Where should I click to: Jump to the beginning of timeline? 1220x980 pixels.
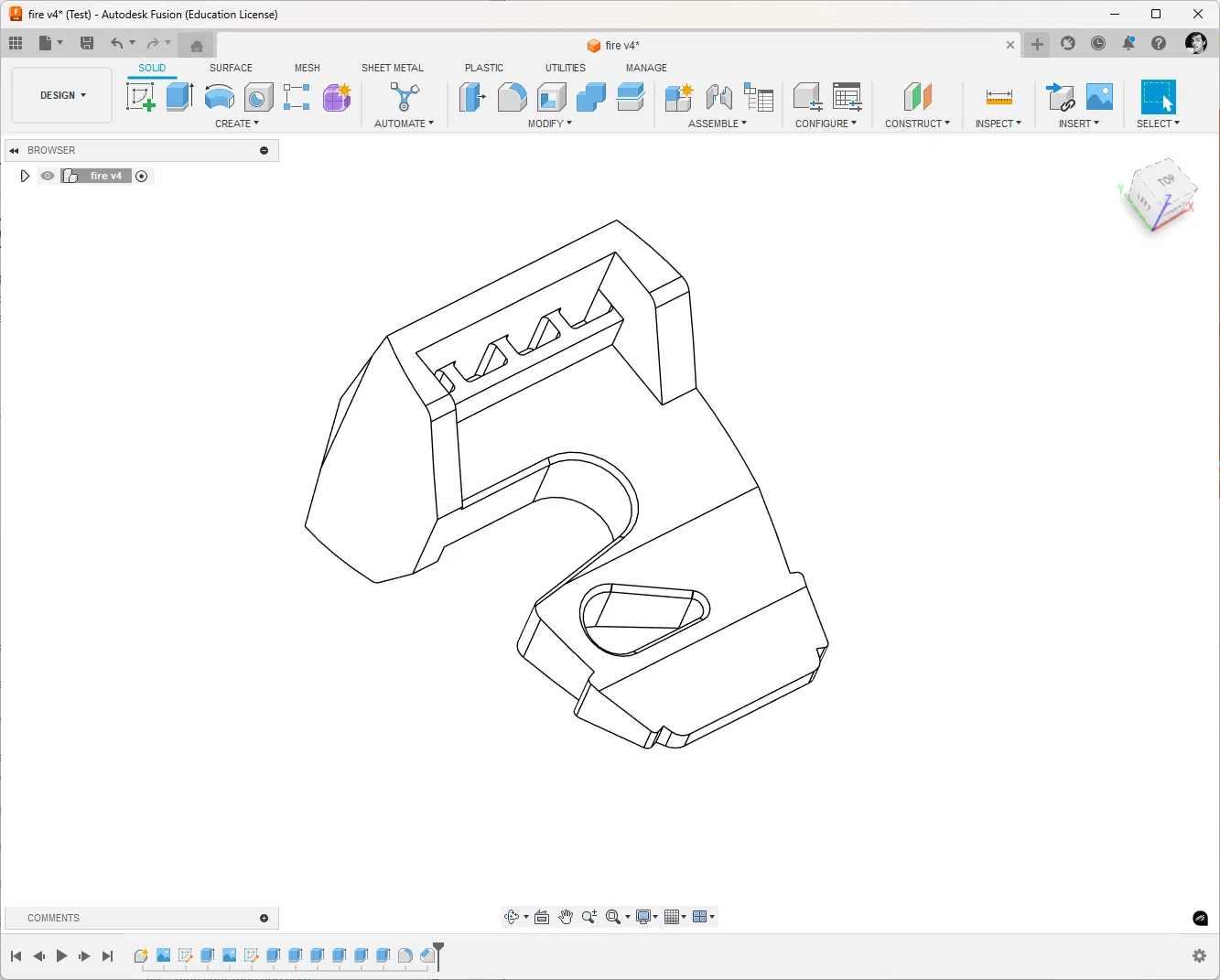pos(16,956)
